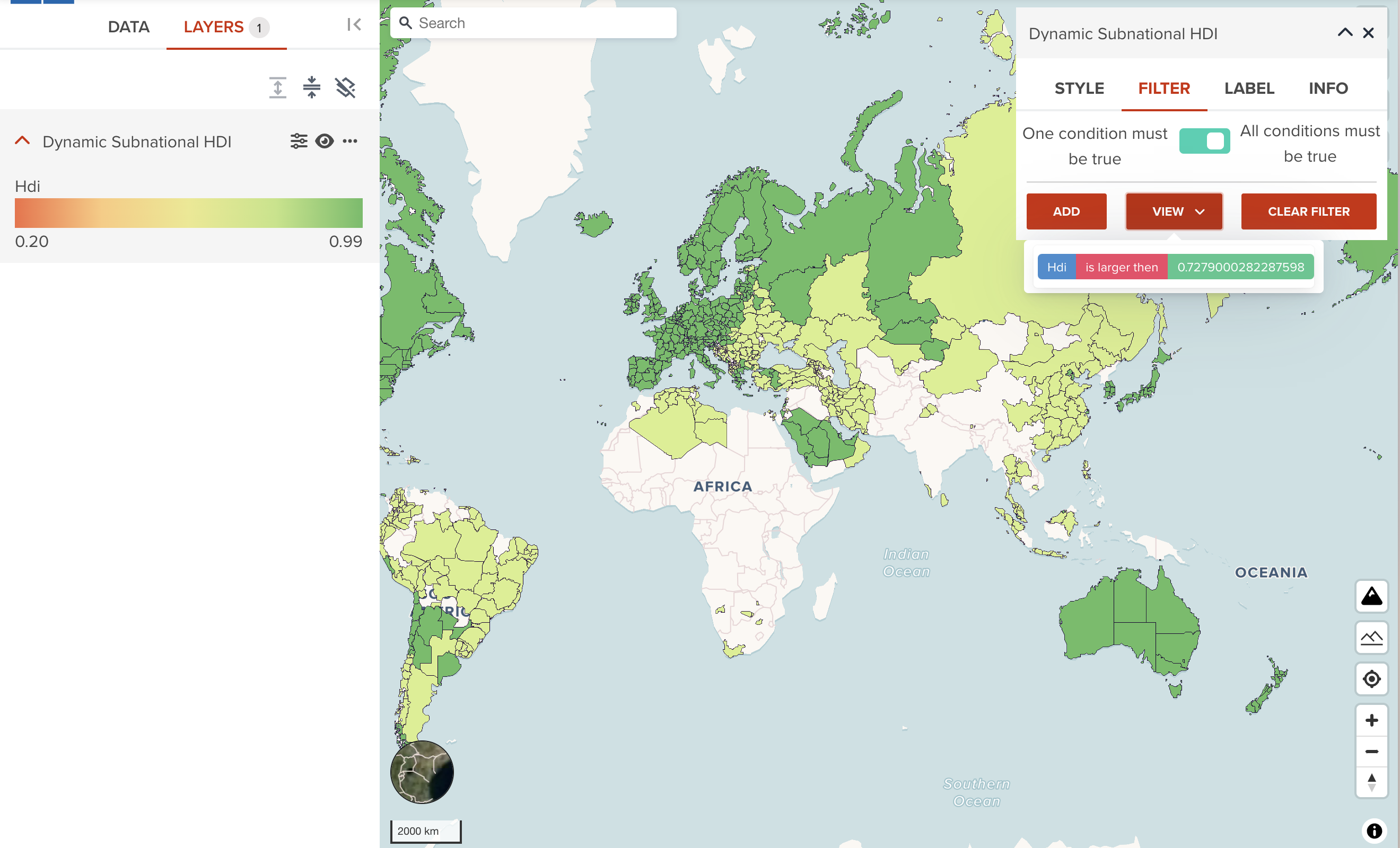Expand the VIEW dropdown button
The width and height of the screenshot is (1400, 848).
point(1176,211)
